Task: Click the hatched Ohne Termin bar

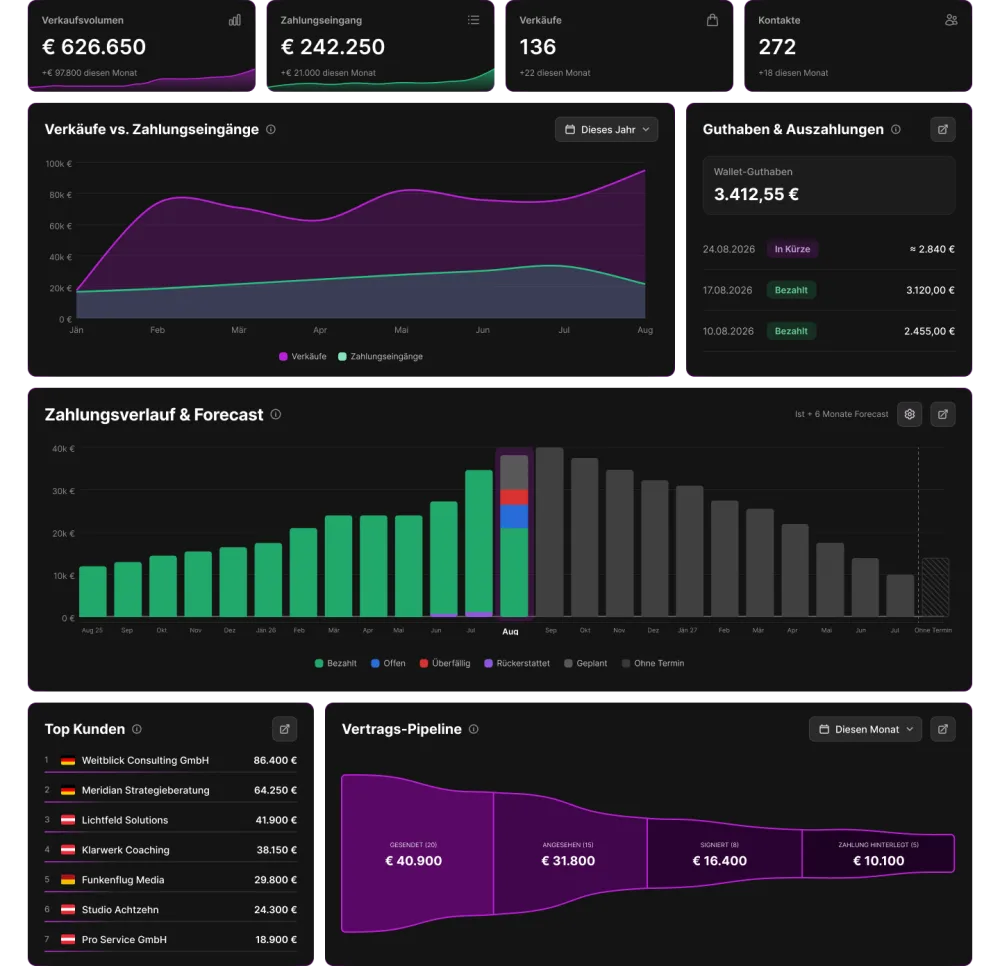Action: coord(936,587)
